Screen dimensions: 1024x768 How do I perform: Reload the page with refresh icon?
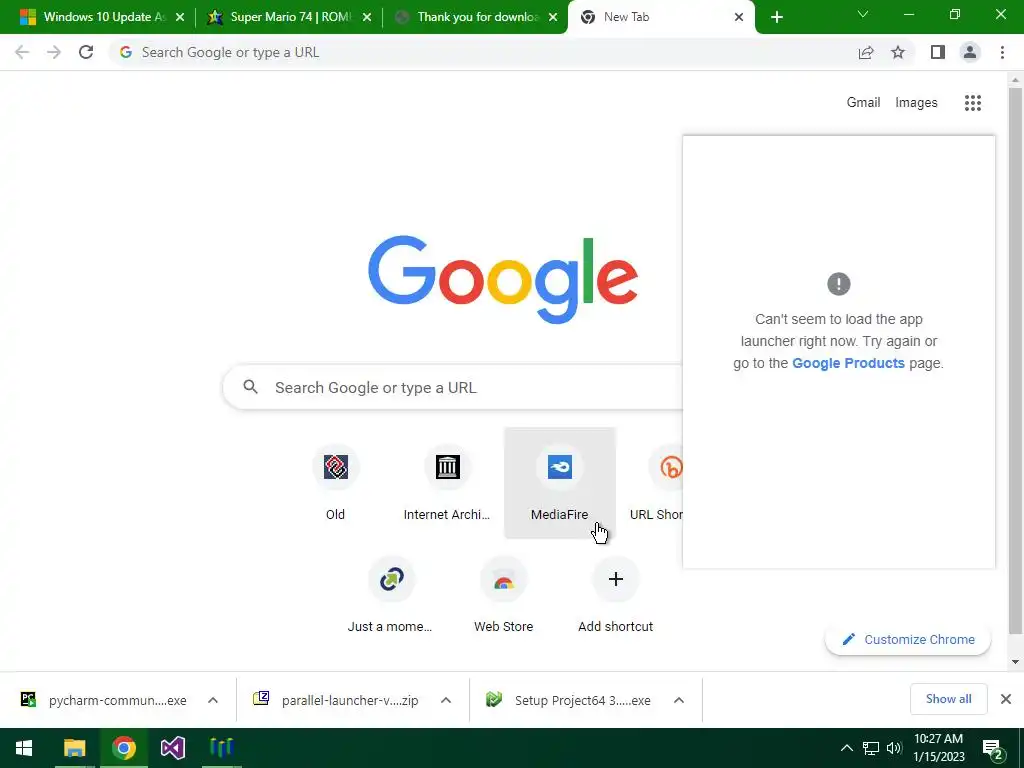pos(86,52)
